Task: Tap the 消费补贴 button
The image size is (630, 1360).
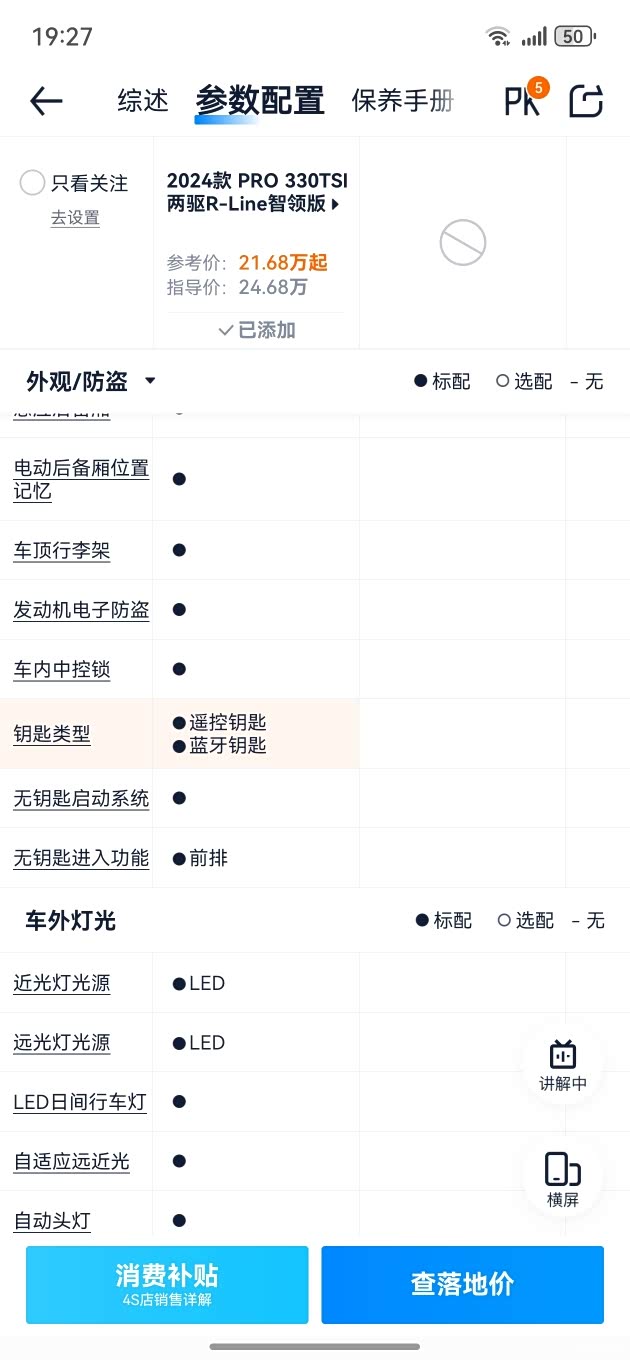Action: (167, 1284)
